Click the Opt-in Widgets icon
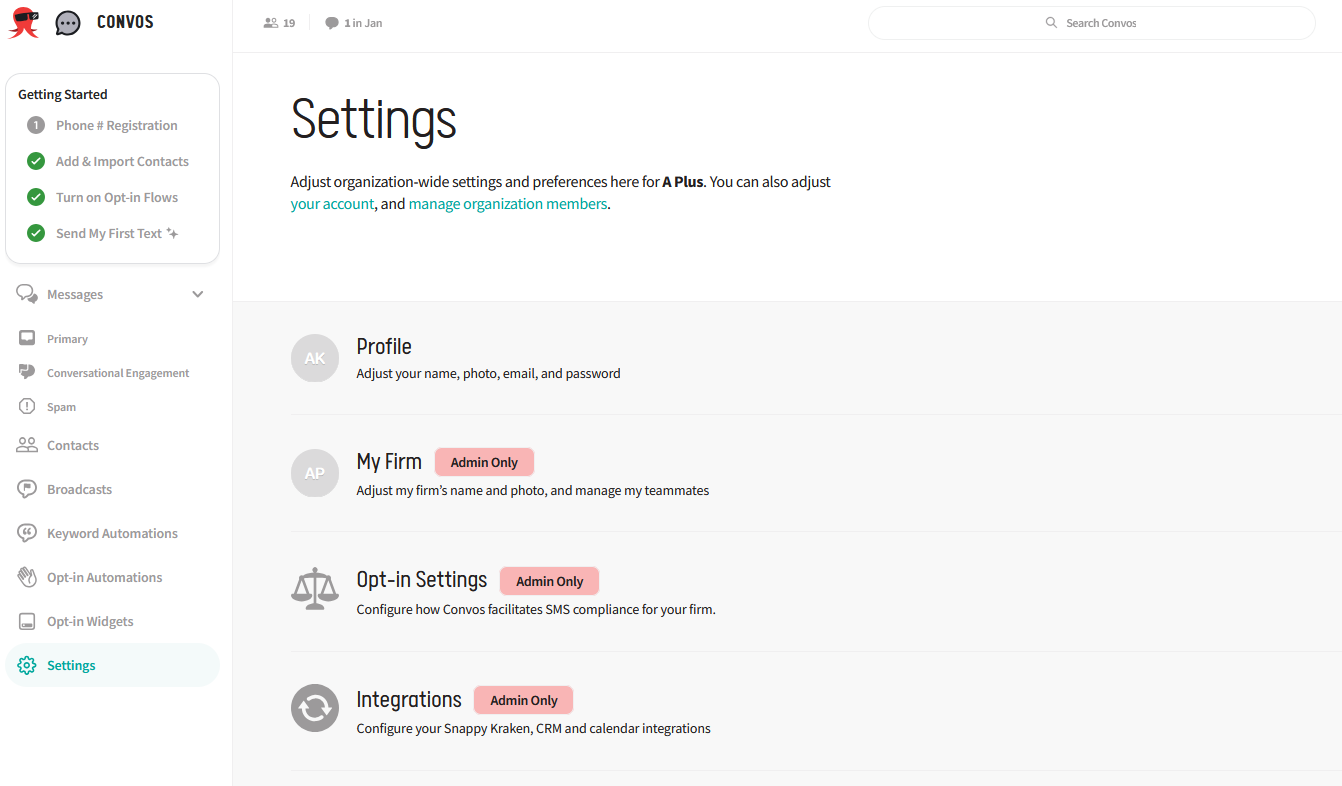The image size is (1342, 786). [x=27, y=621]
